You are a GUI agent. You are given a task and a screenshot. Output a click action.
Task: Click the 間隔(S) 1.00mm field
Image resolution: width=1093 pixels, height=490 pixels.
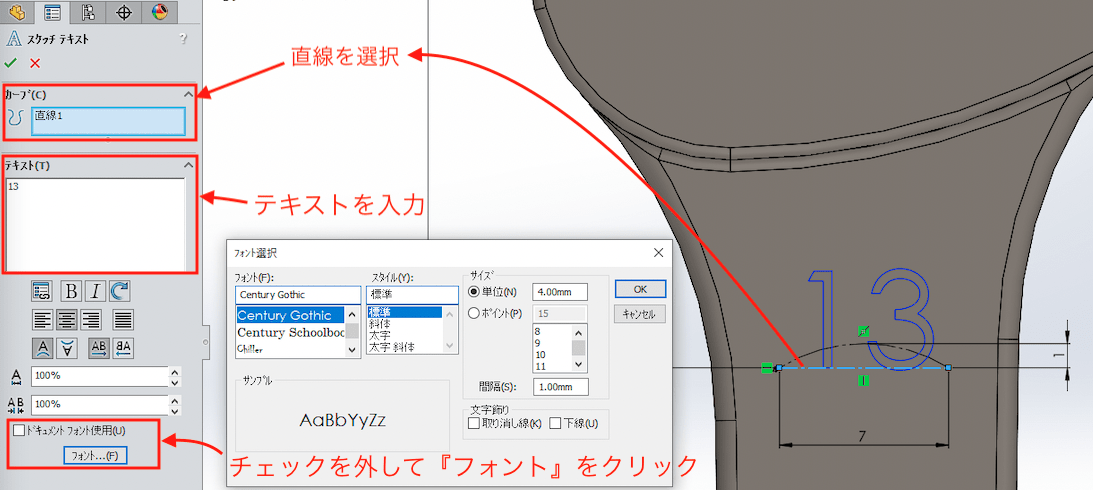[560, 387]
